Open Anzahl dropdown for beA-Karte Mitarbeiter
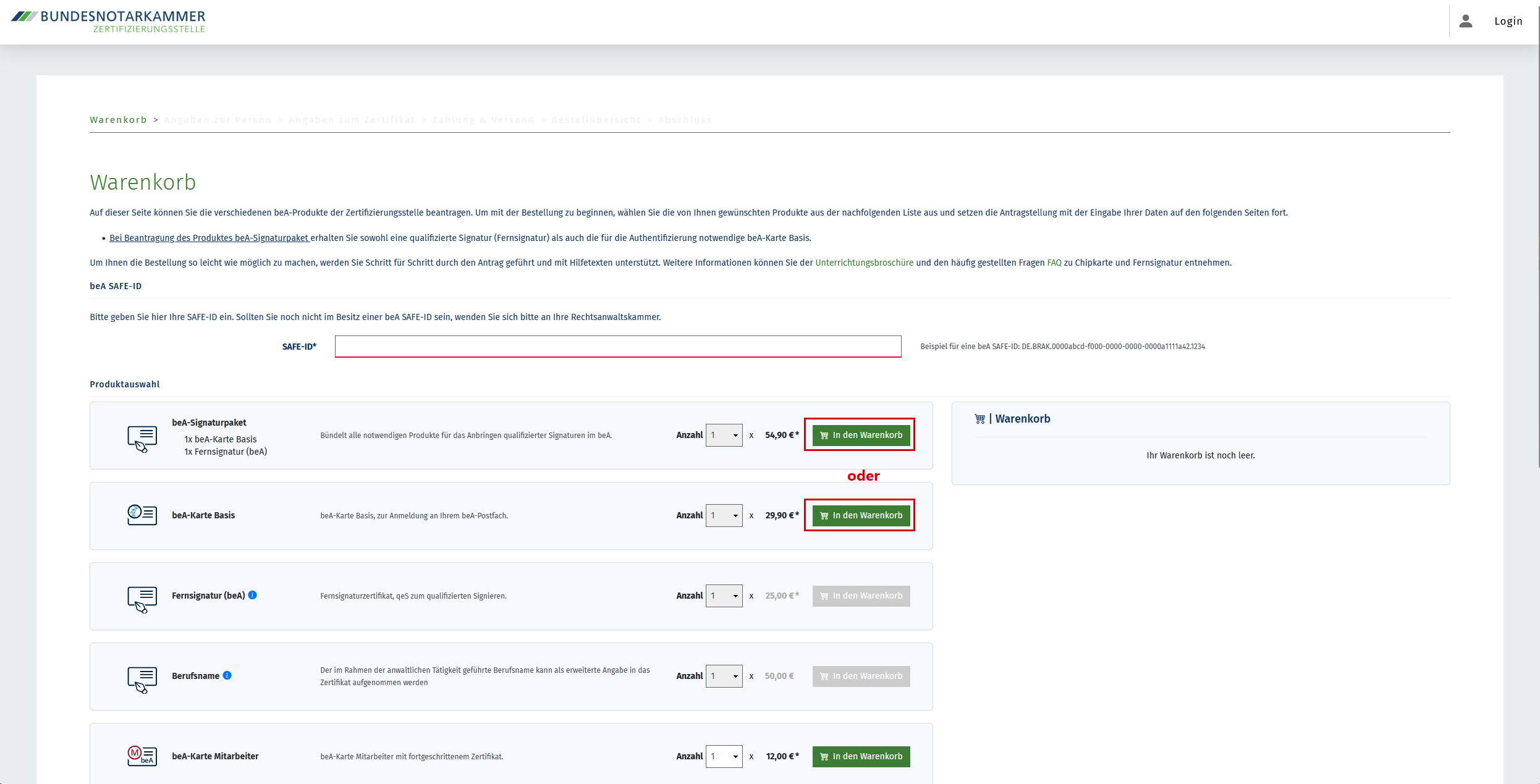The height and width of the screenshot is (784, 1540). point(724,756)
